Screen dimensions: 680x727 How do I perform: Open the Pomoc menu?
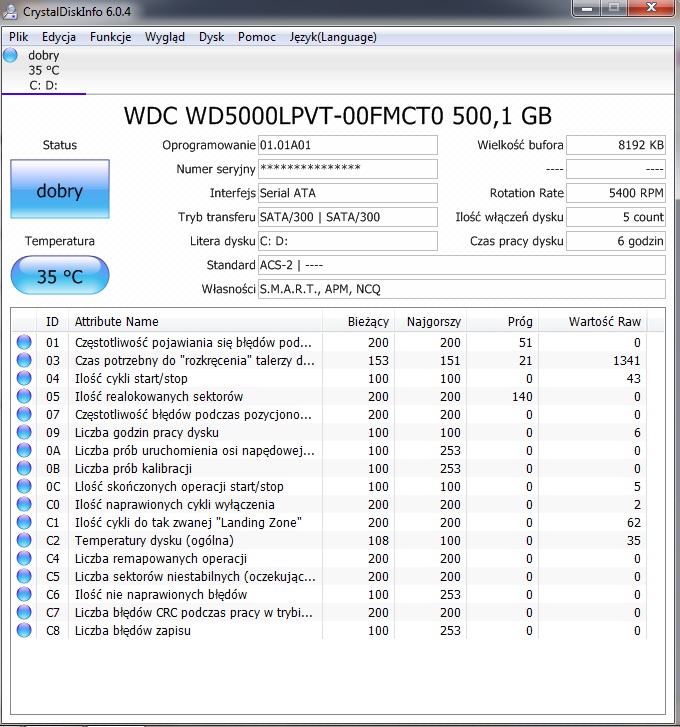pyautogui.click(x=257, y=37)
